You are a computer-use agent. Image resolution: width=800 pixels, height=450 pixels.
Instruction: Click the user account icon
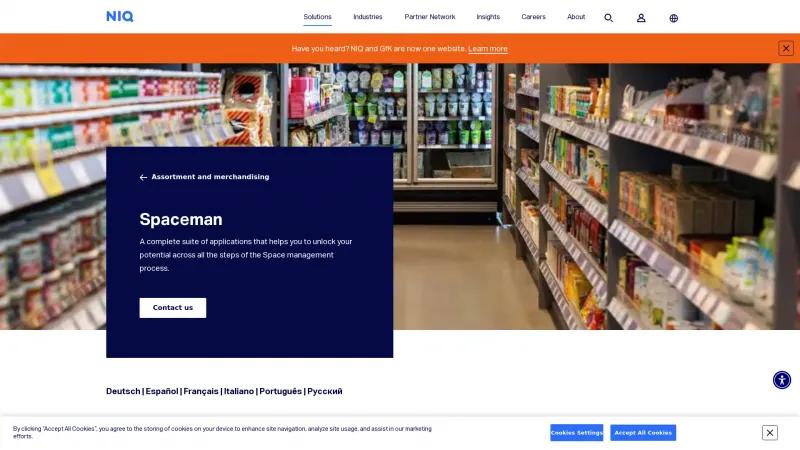pyautogui.click(x=641, y=18)
